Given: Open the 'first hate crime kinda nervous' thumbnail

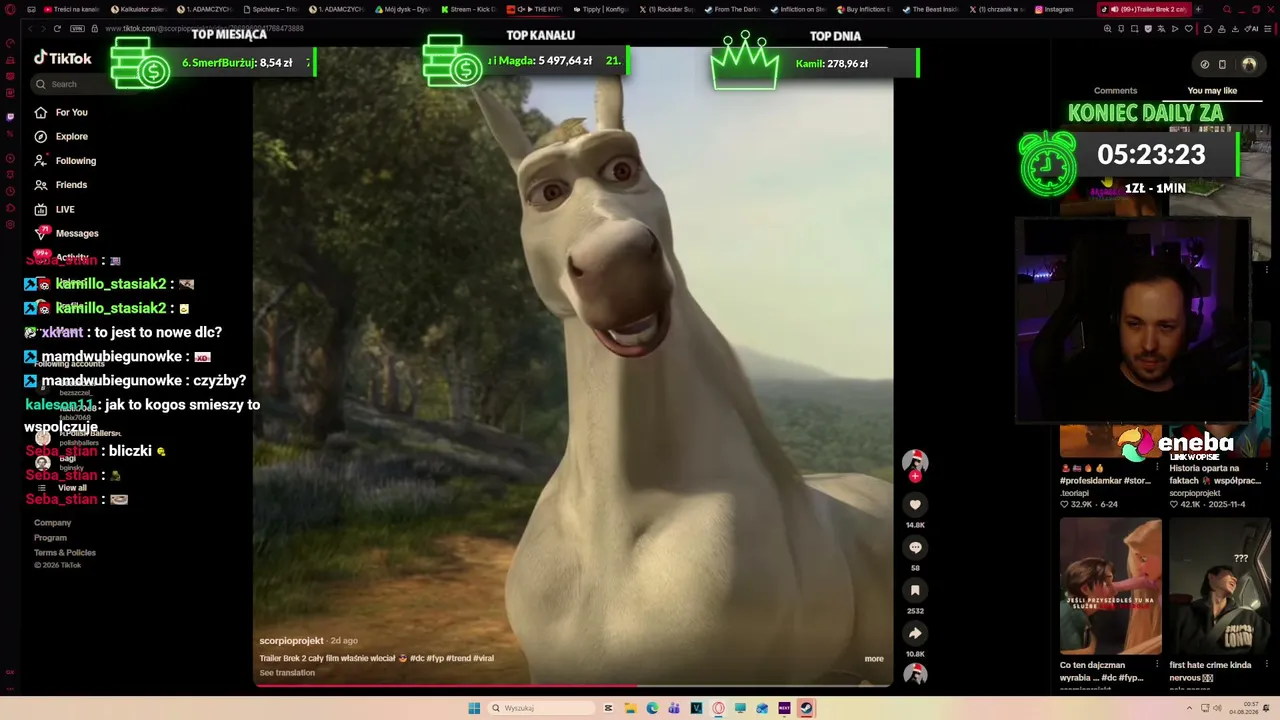Looking at the screenshot, I should (x=1220, y=586).
